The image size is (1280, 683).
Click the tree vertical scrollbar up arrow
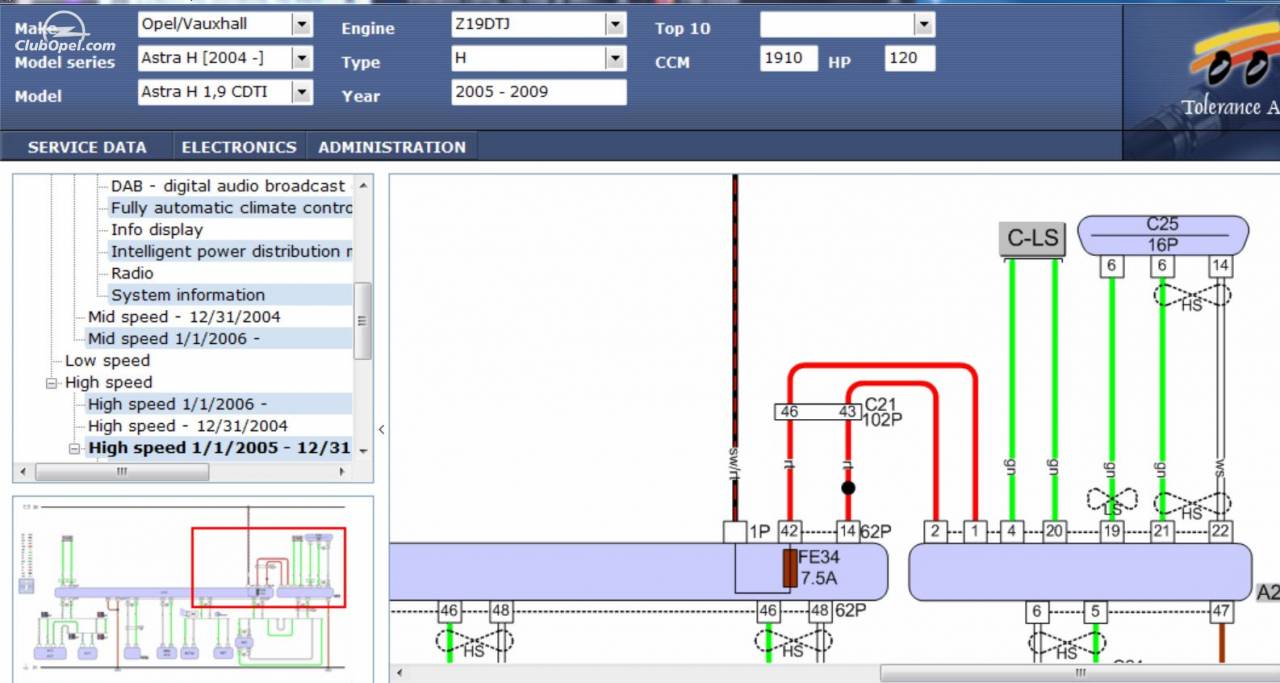pyautogui.click(x=363, y=185)
